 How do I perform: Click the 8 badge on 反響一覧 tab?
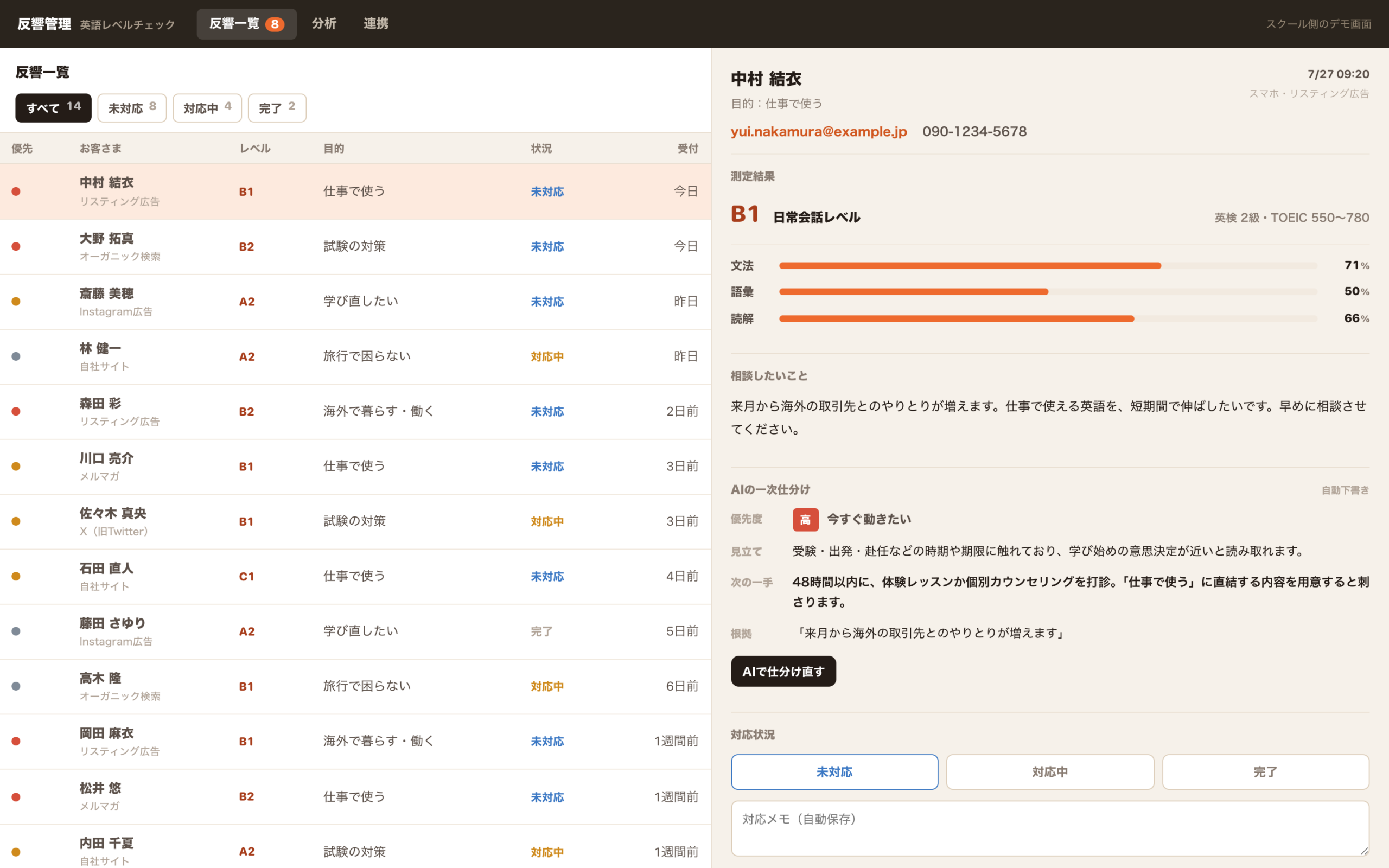275,24
